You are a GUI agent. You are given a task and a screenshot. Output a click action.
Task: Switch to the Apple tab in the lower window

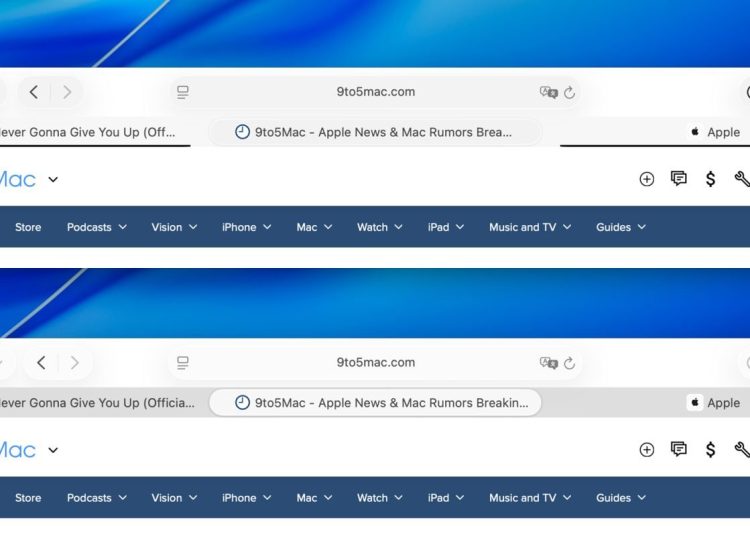point(714,403)
